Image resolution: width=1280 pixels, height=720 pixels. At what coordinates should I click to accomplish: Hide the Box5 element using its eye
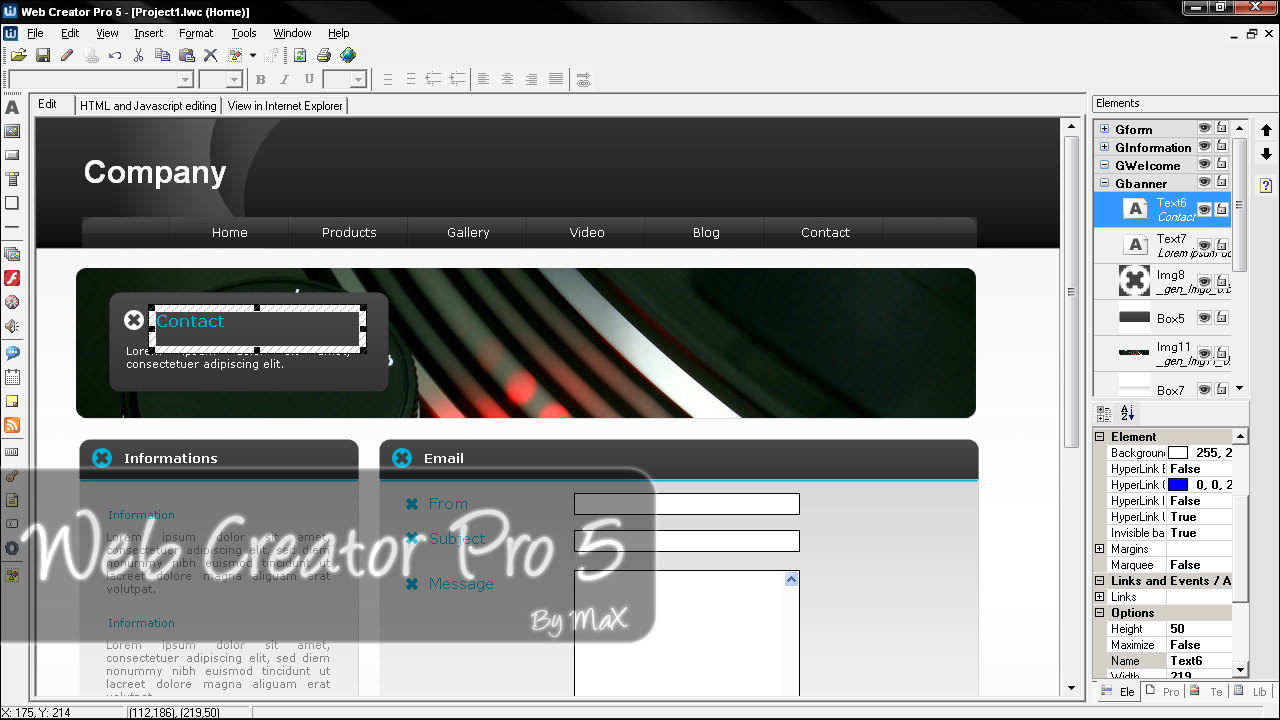(1204, 318)
